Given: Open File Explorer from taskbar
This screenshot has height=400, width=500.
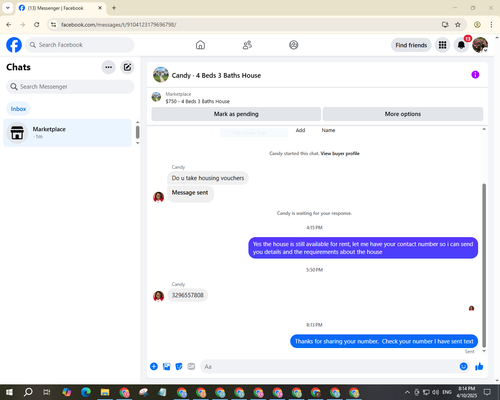Looking at the screenshot, I should pyautogui.click(x=105, y=392).
